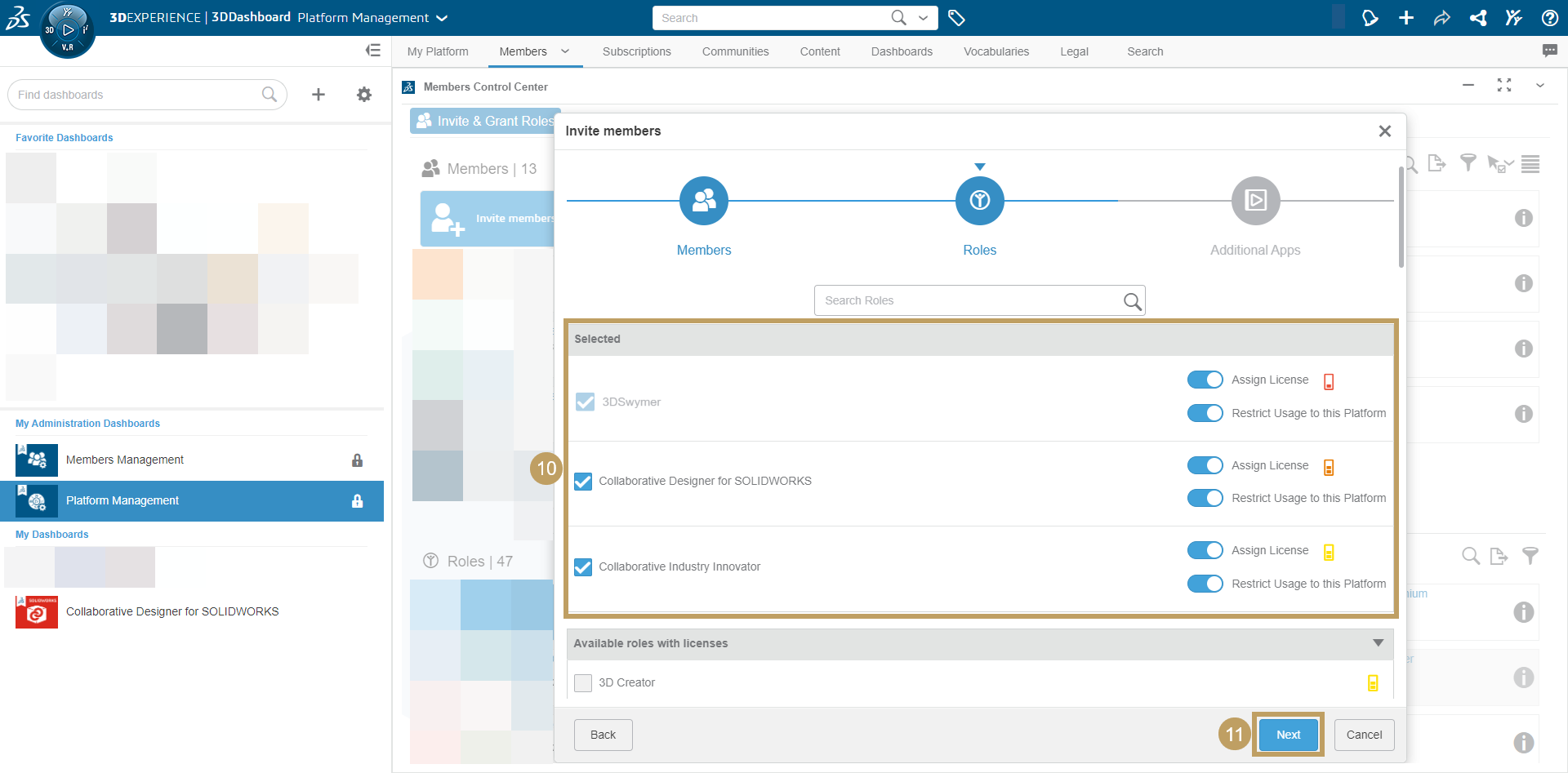Toggle 3DSwymer Assign License switch
1568x773 pixels.
1205,380
